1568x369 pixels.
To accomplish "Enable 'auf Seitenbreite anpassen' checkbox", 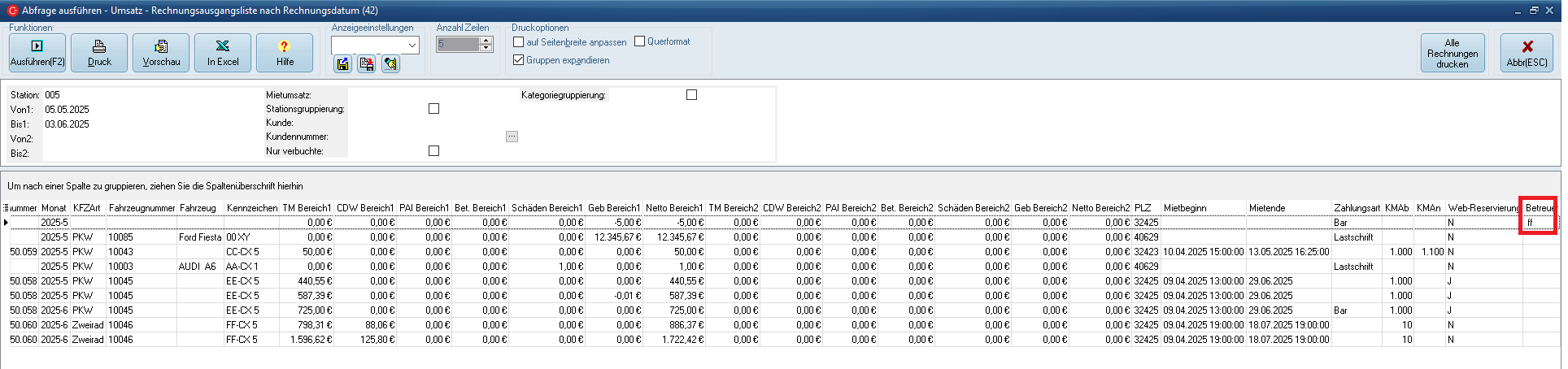I will point(519,41).
